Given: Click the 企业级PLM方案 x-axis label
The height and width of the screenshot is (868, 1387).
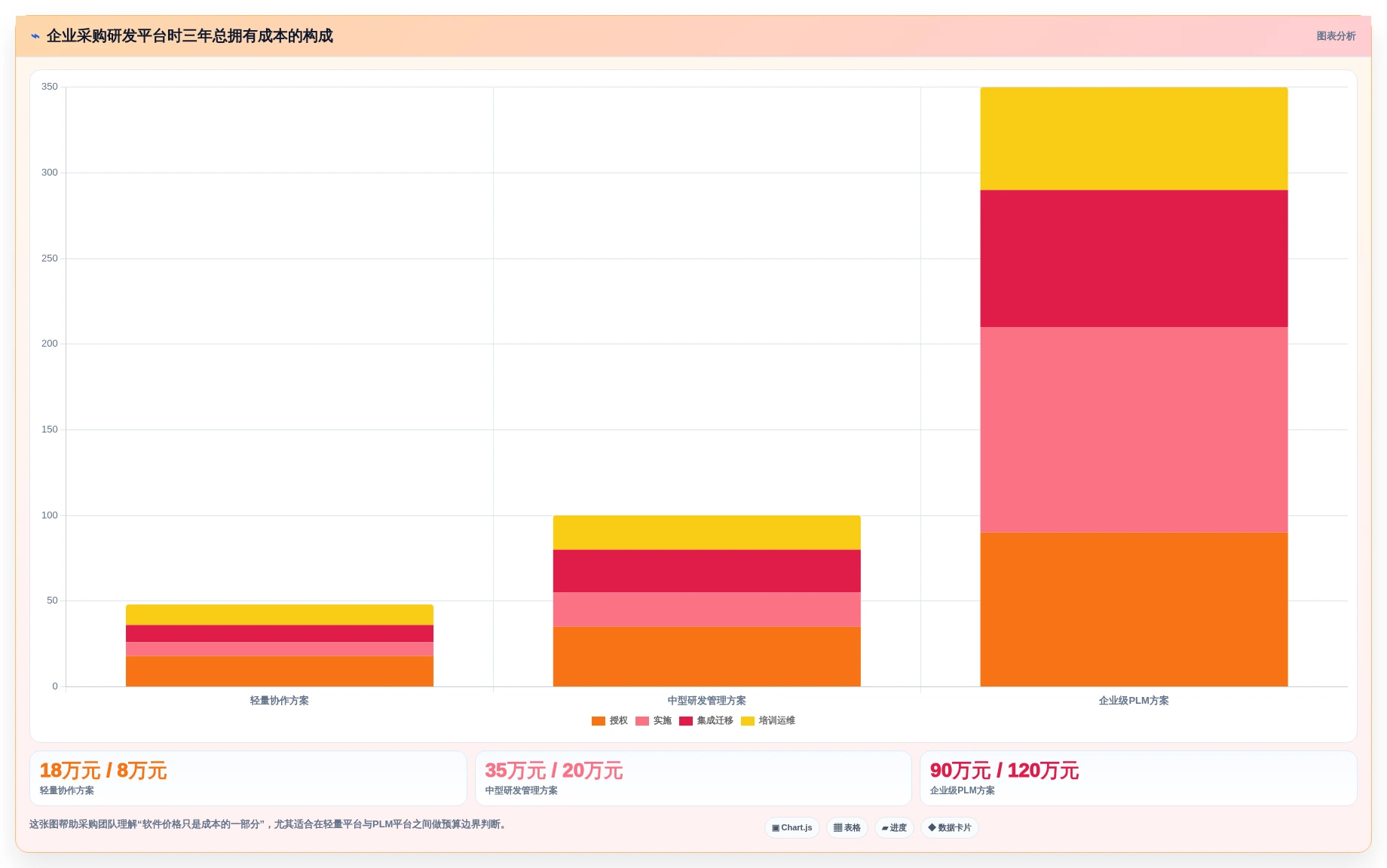Looking at the screenshot, I should point(1134,701).
